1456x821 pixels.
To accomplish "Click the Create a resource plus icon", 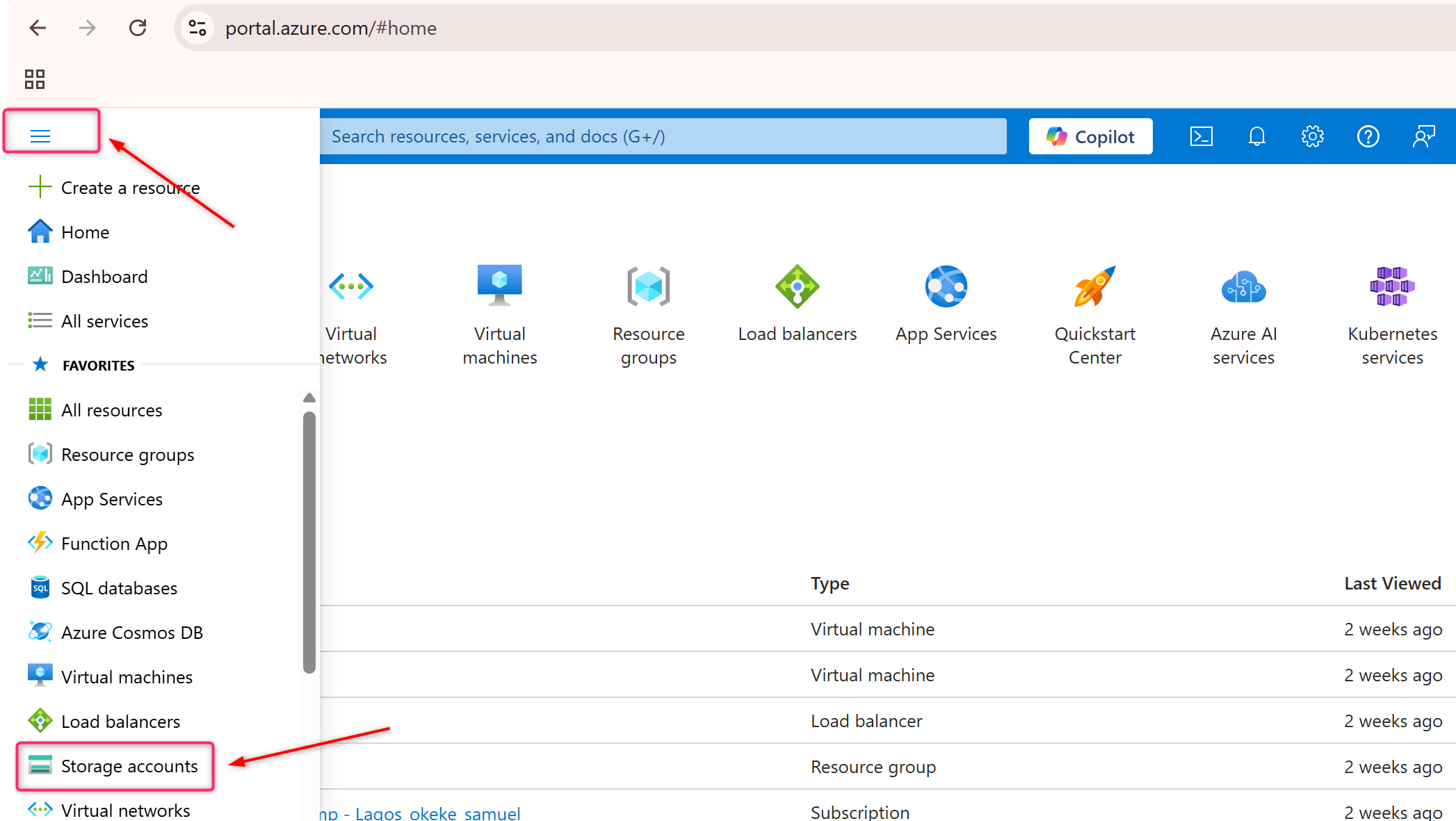I will pos(40,187).
